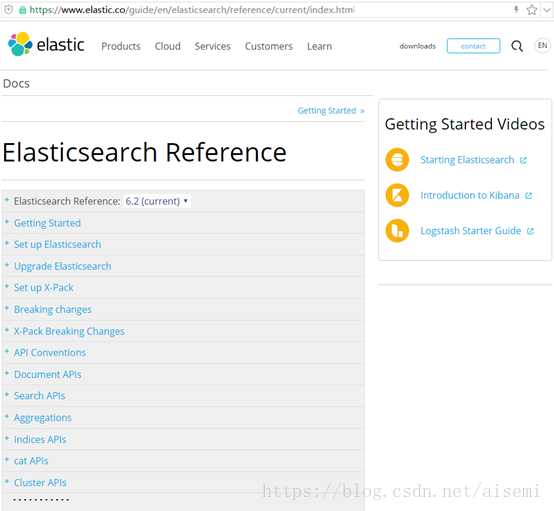
Task: Click external link icon beside Logstash Starter Guide
Action: point(530,231)
